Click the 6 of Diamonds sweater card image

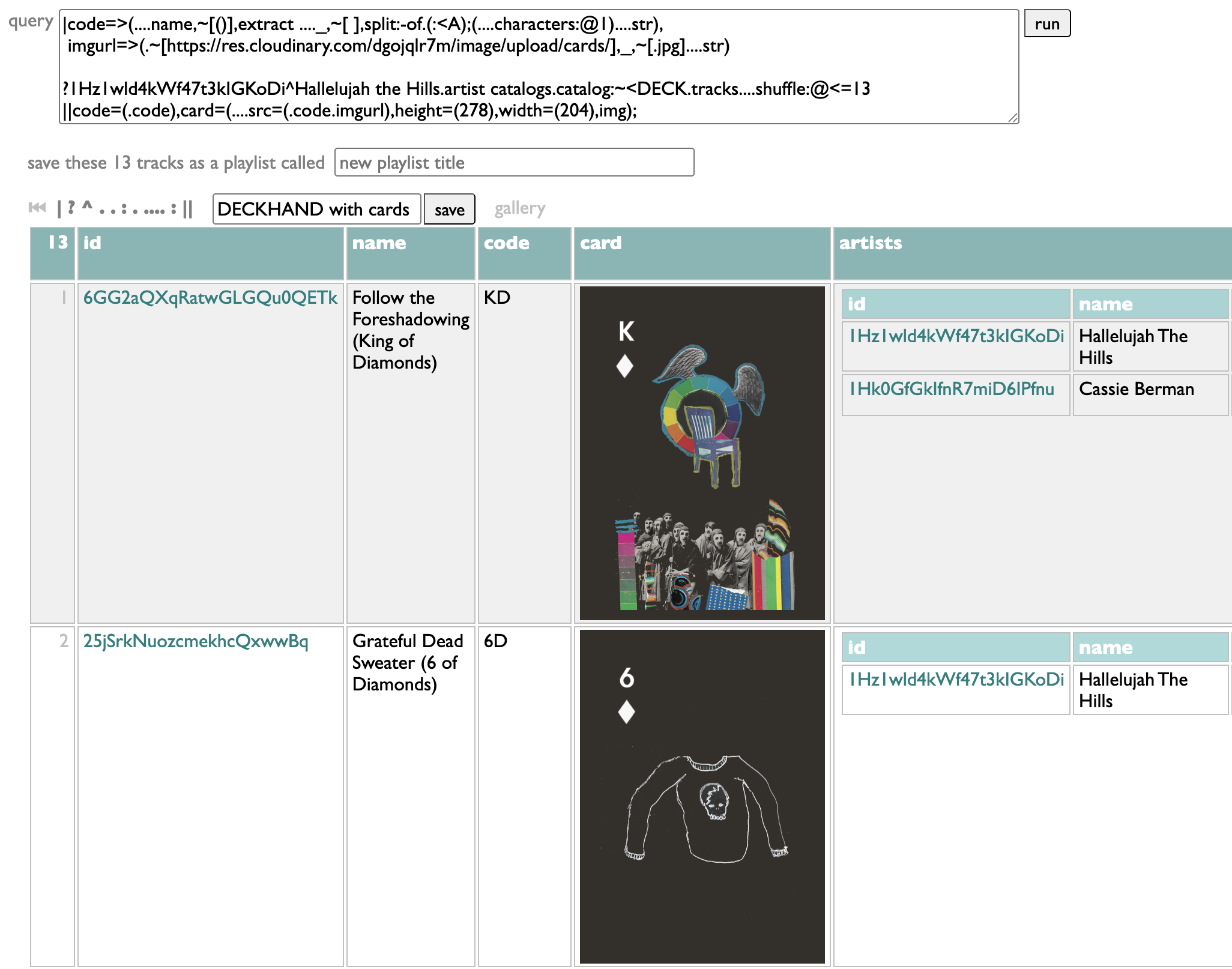(x=702, y=797)
